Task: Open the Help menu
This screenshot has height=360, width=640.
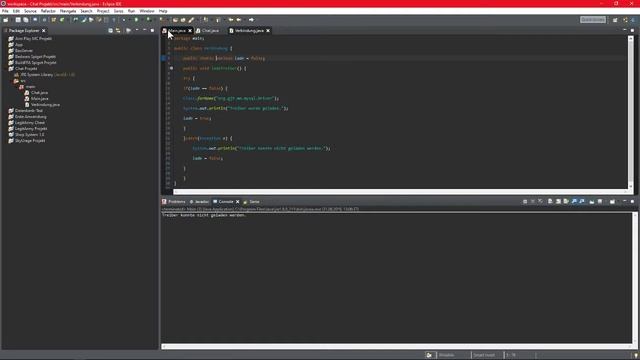Action: tap(163, 11)
